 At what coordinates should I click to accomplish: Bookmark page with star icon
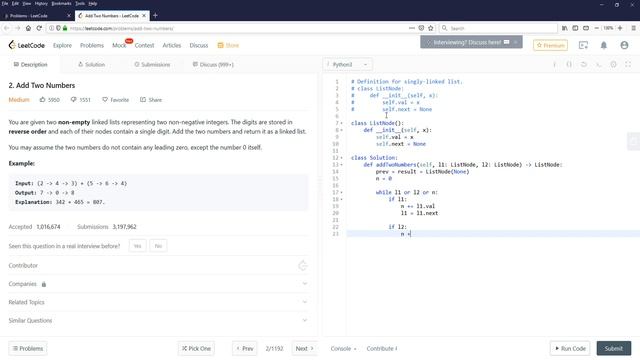pyautogui.click(x=431, y=28)
